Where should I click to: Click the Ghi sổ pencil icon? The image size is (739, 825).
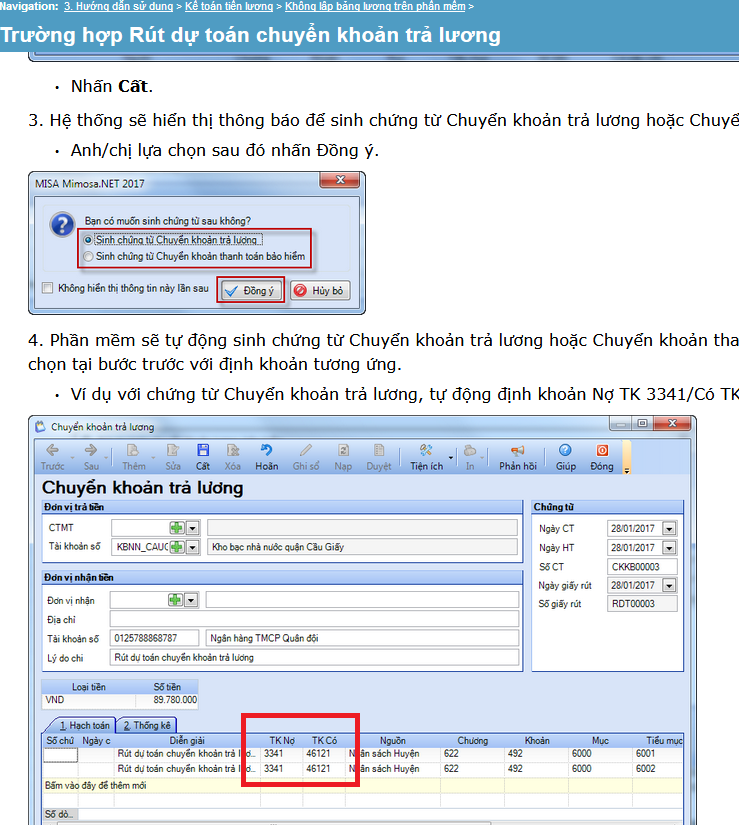point(306,450)
